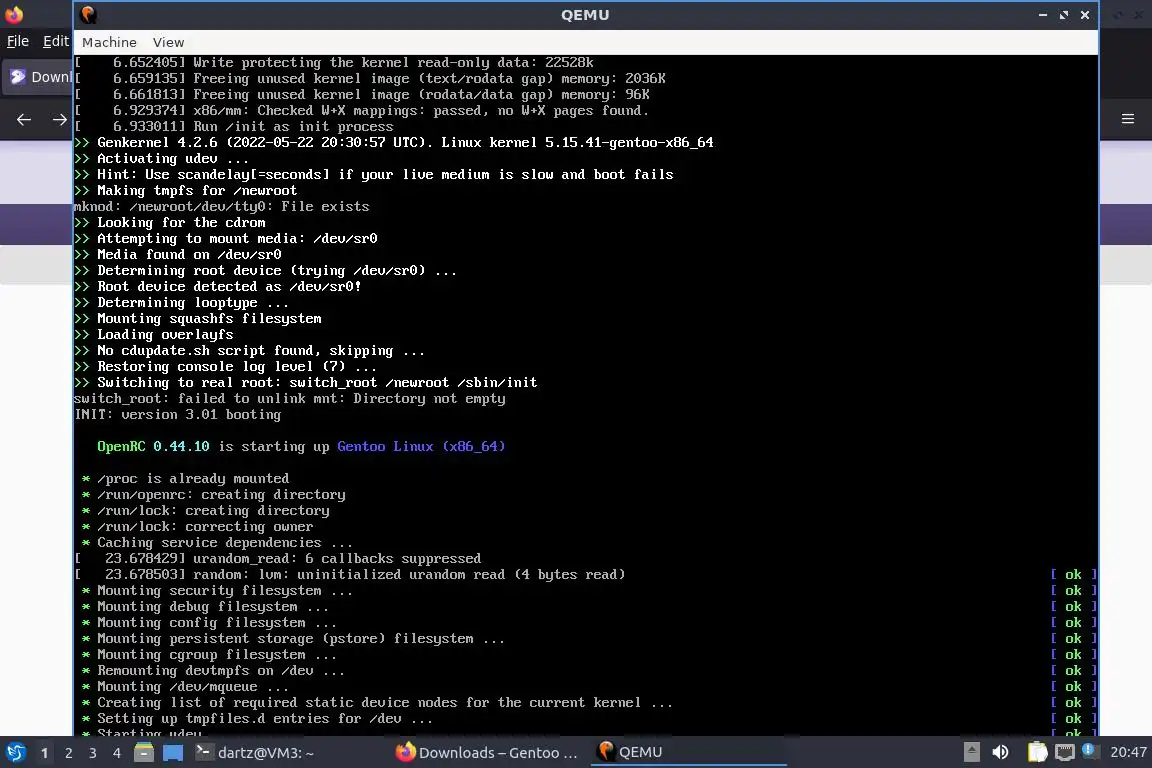Click the clock showing 20:47
The image size is (1152, 768).
1128,752
